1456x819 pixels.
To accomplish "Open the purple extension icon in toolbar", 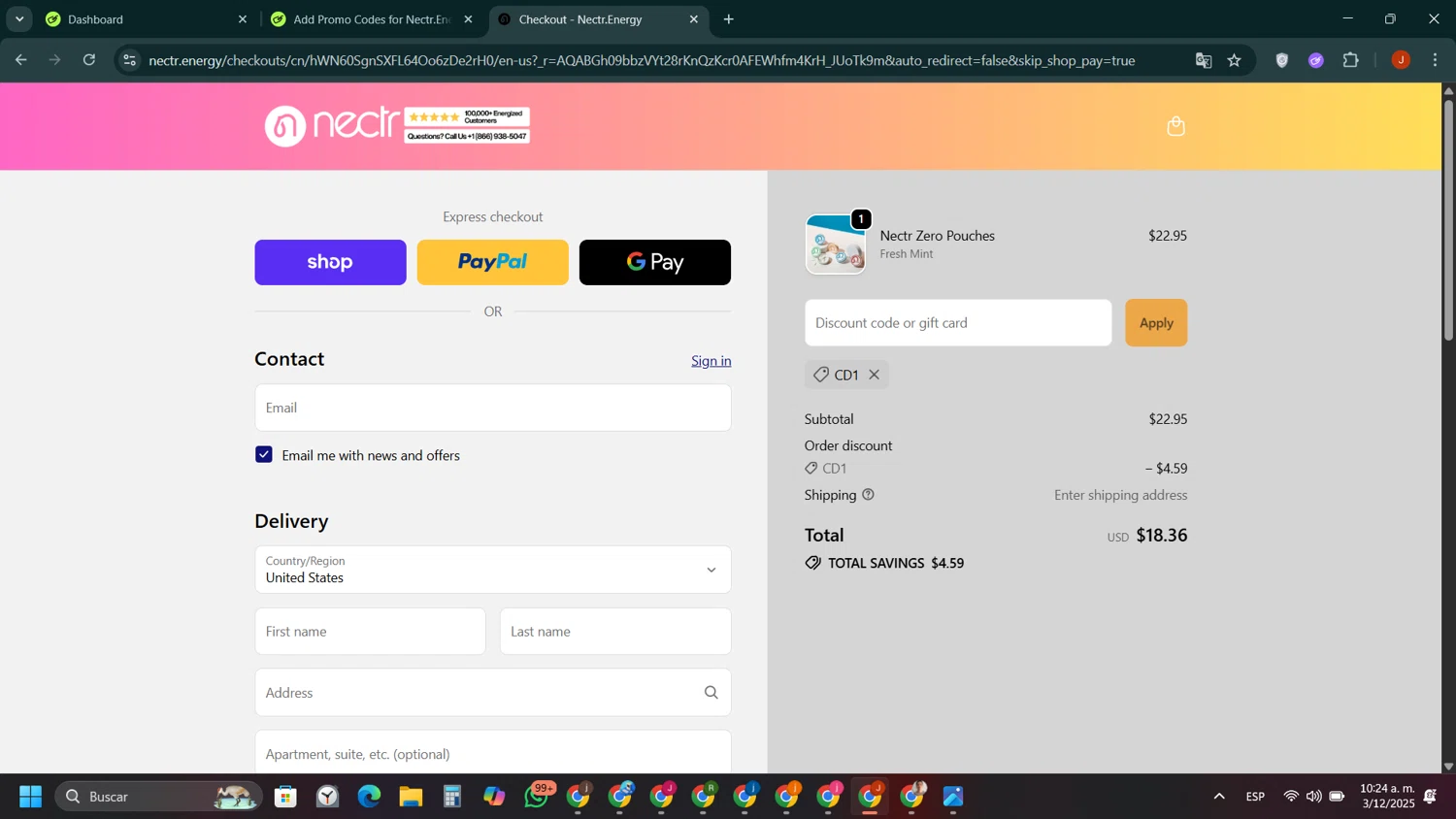I will coord(1316,60).
